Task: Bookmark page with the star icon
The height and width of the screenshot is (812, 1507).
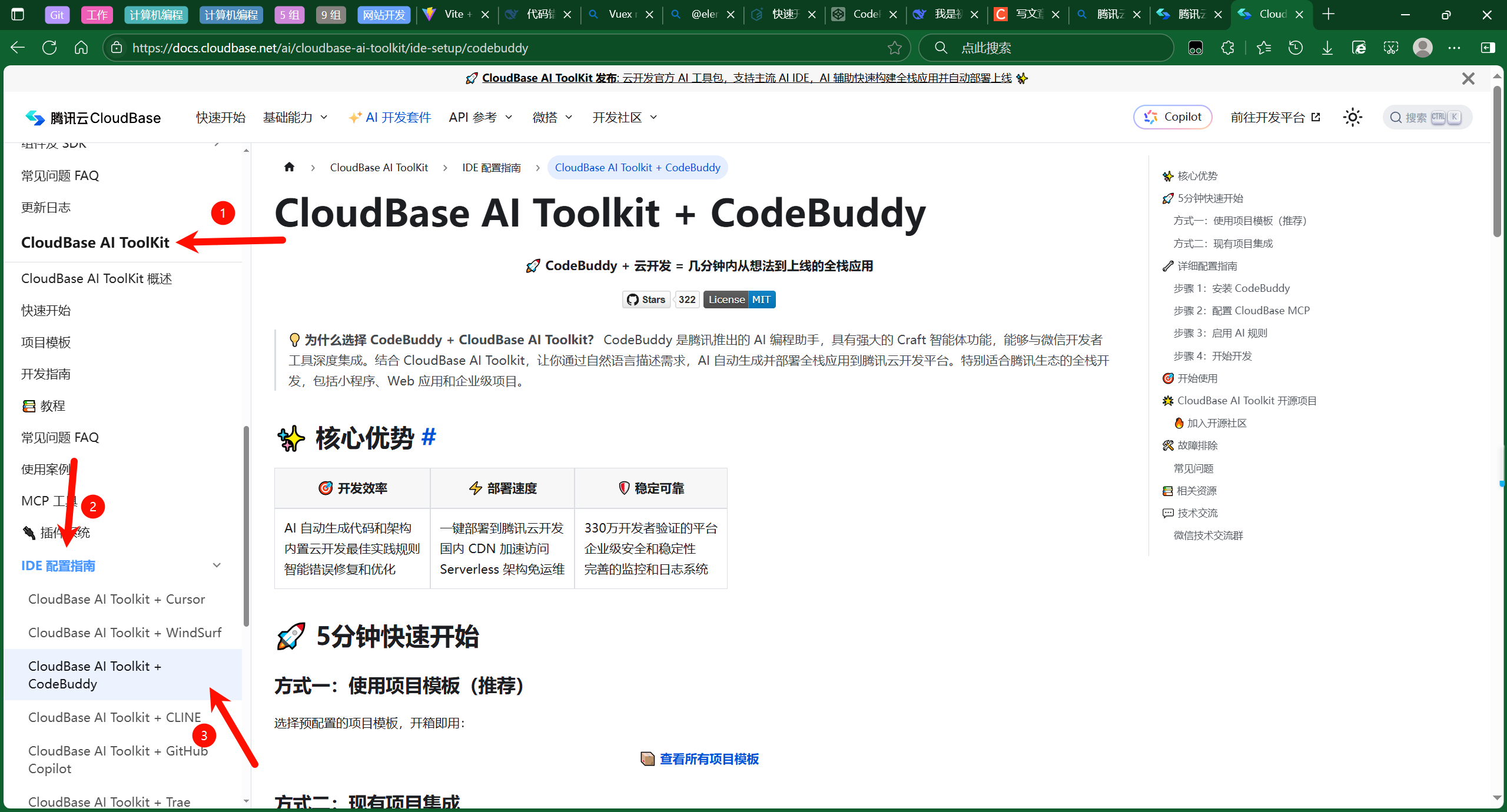Action: pyautogui.click(x=894, y=48)
